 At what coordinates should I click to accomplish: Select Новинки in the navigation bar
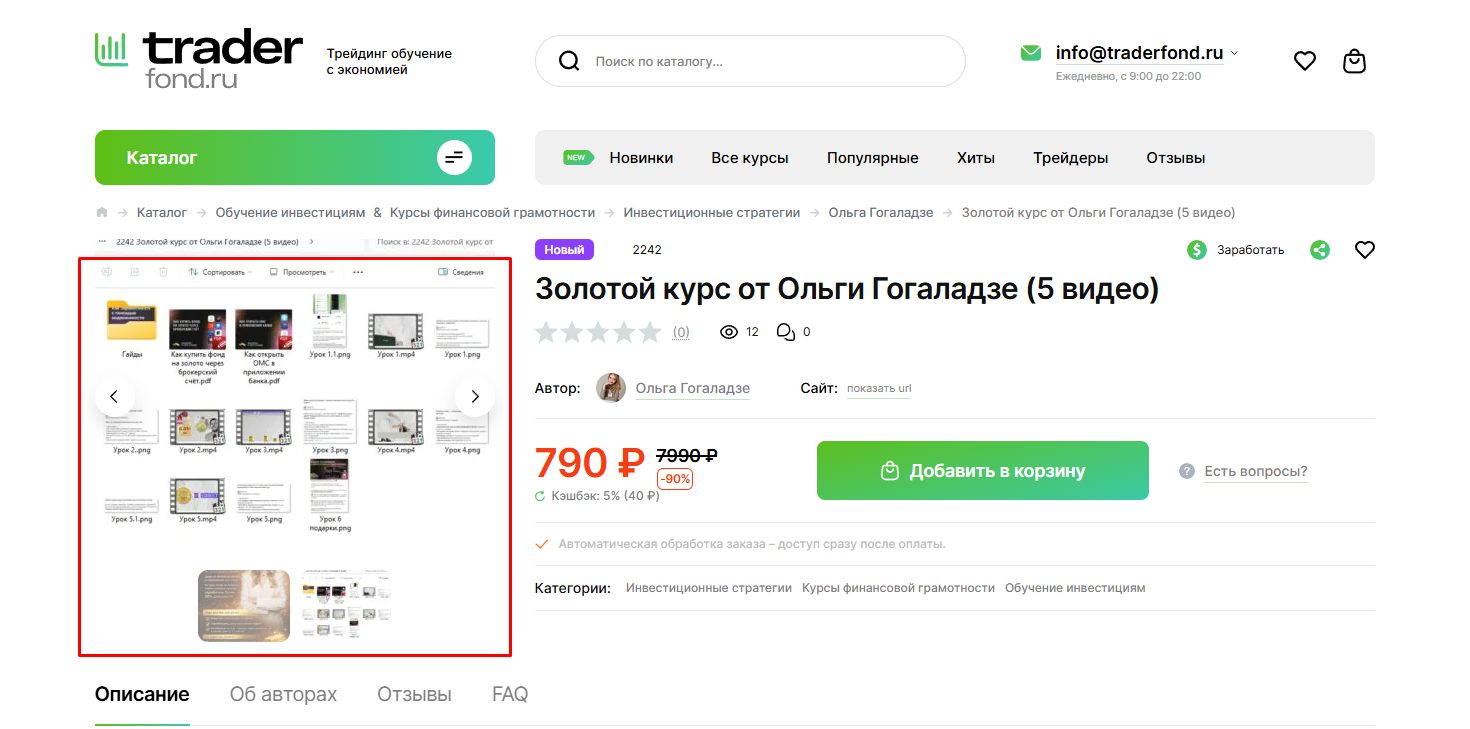[641, 158]
